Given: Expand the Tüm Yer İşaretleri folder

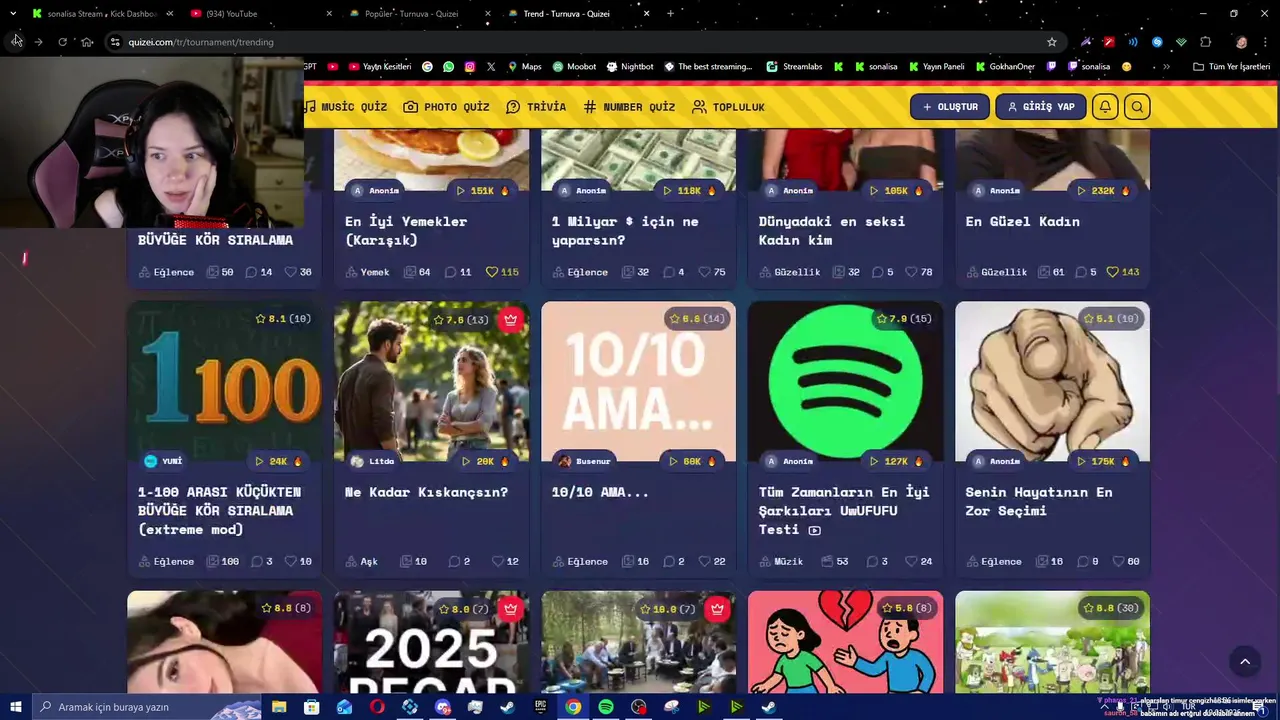Looking at the screenshot, I should point(1231,67).
